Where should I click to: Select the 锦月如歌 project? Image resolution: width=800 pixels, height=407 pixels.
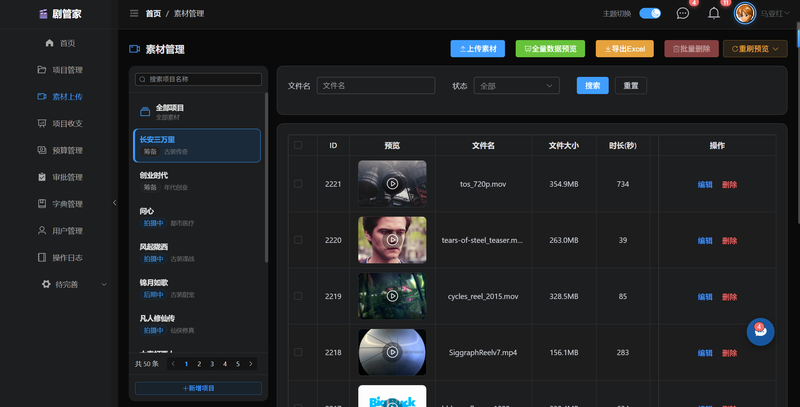pos(197,288)
